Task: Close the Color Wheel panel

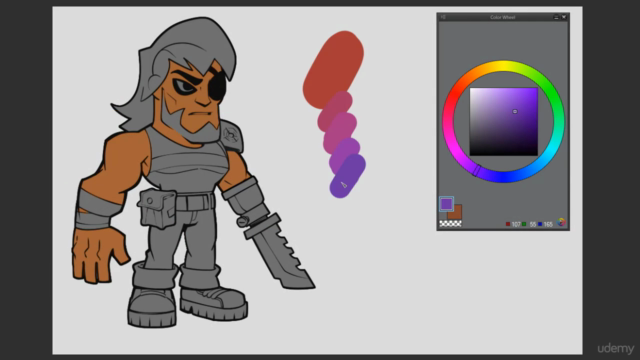Action: pyautogui.click(x=564, y=17)
